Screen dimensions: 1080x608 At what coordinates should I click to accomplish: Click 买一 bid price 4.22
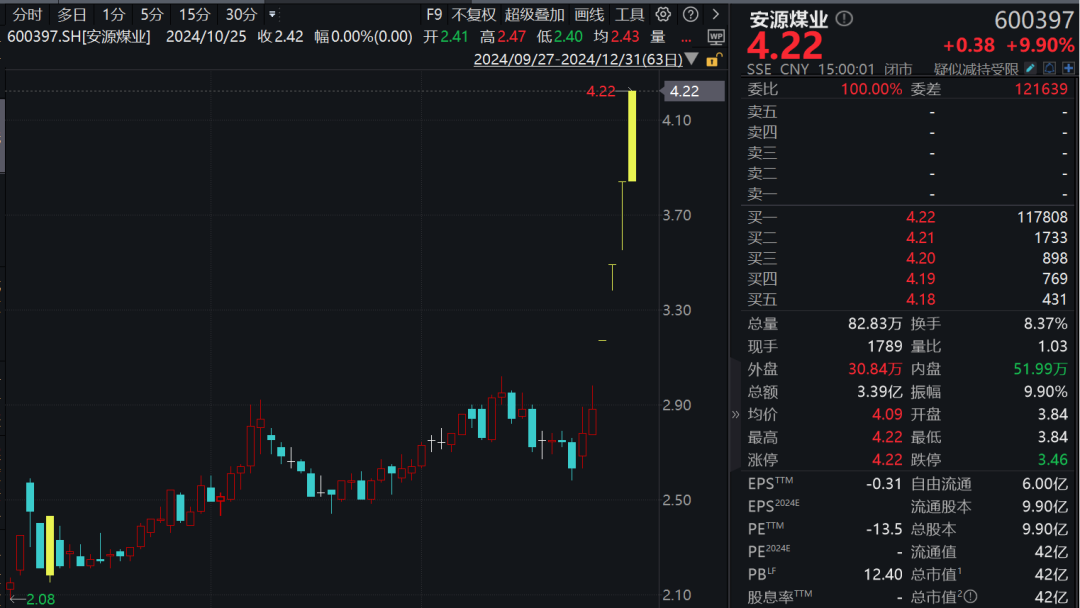pos(920,218)
